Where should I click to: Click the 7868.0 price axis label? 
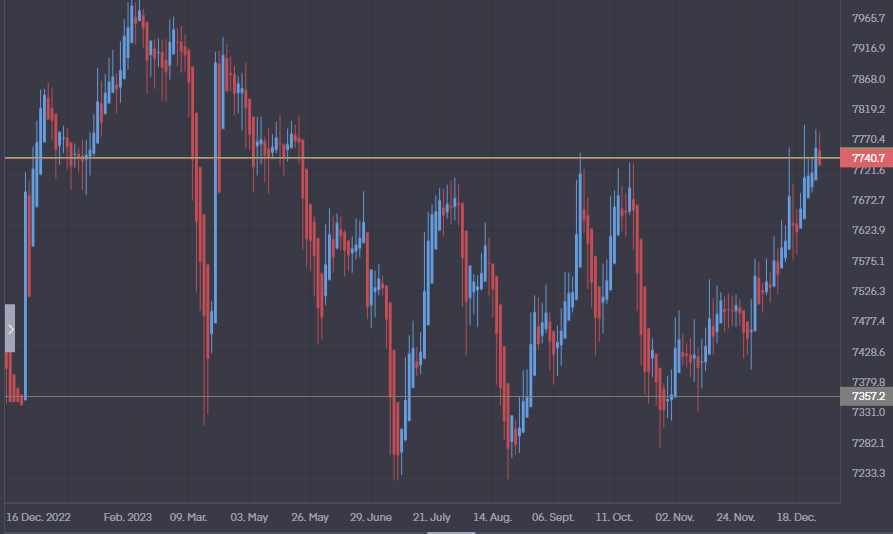[x=867, y=79]
